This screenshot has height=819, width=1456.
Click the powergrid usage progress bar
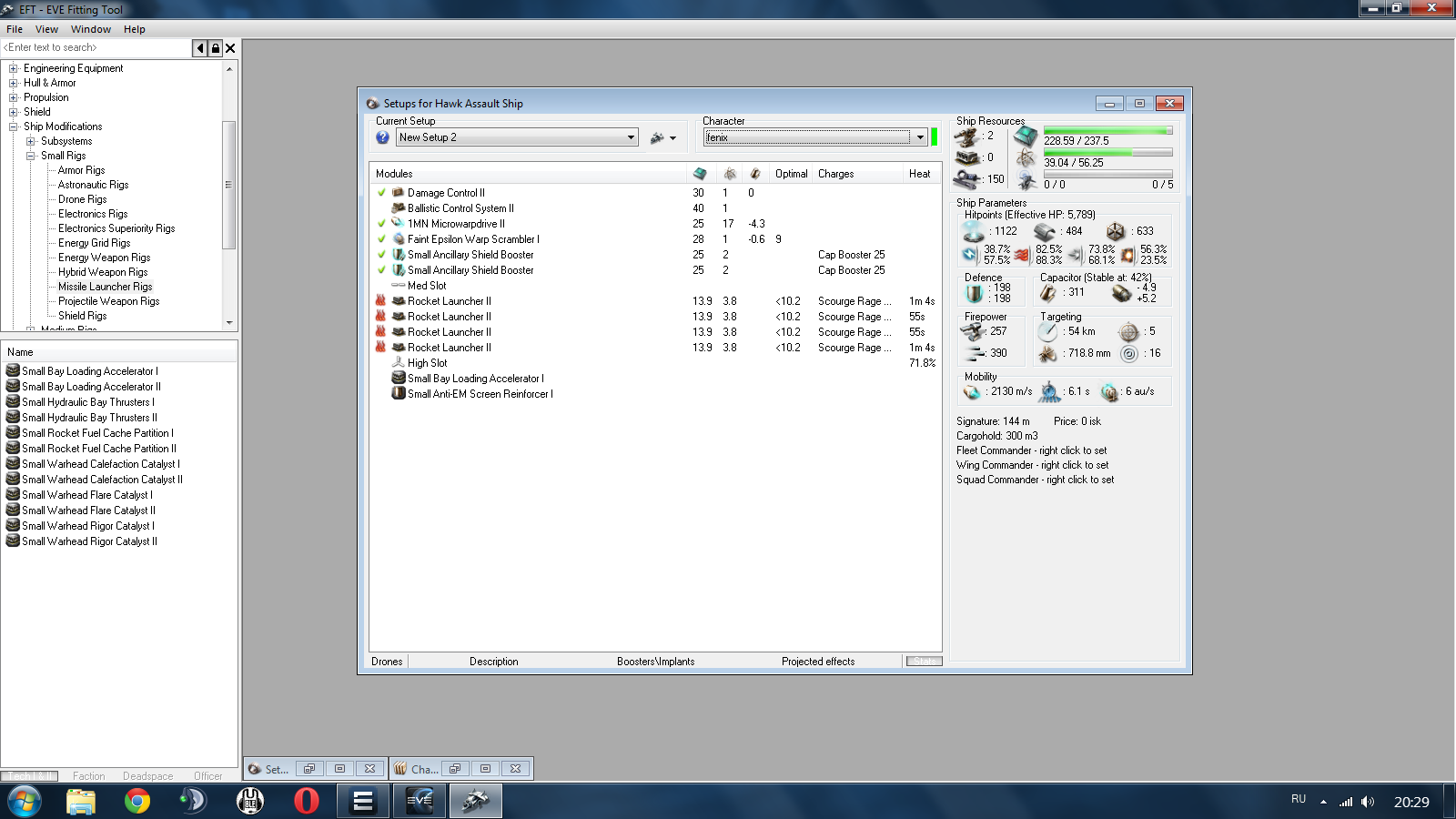1108,153
